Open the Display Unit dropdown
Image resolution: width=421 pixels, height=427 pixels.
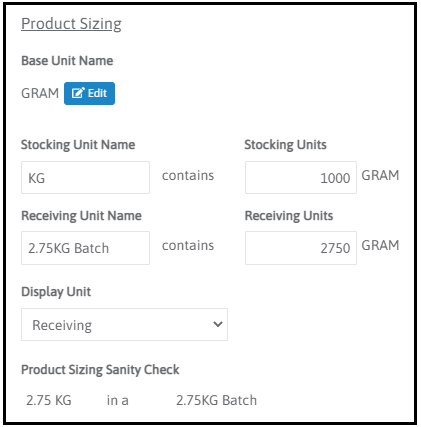pyautogui.click(x=124, y=324)
